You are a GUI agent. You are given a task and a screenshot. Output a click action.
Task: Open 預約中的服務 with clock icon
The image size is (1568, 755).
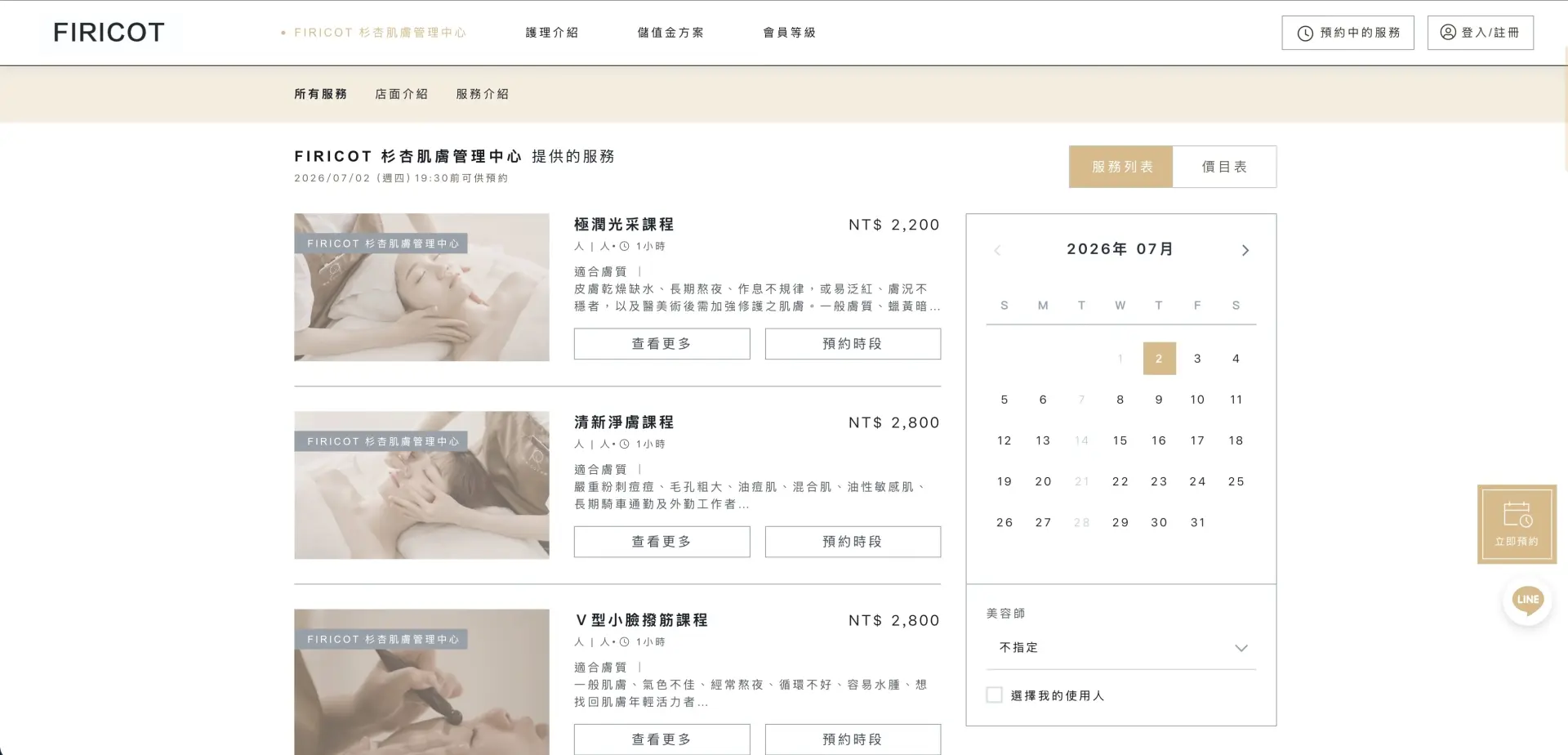(x=1347, y=33)
